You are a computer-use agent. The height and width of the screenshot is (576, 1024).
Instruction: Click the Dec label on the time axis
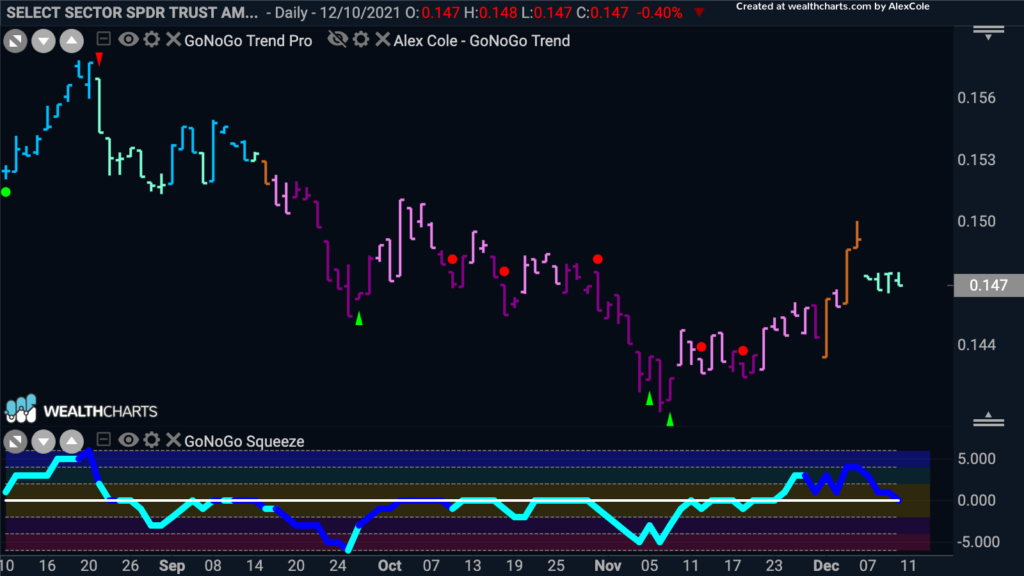826,566
